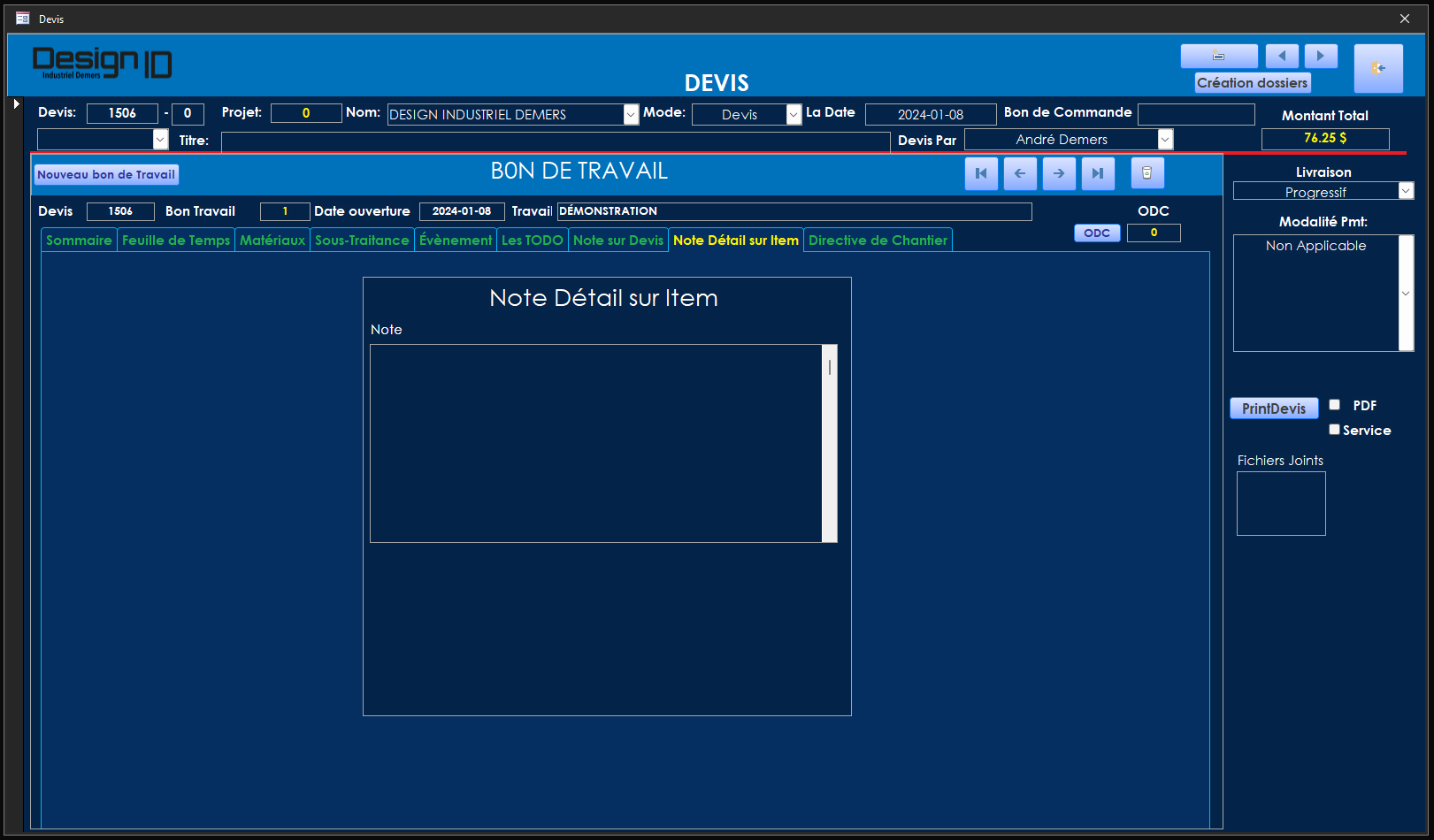Click inside the Note text area
The height and width of the screenshot is (840, 1434).
pyautogui.click(x=595, y=443)
